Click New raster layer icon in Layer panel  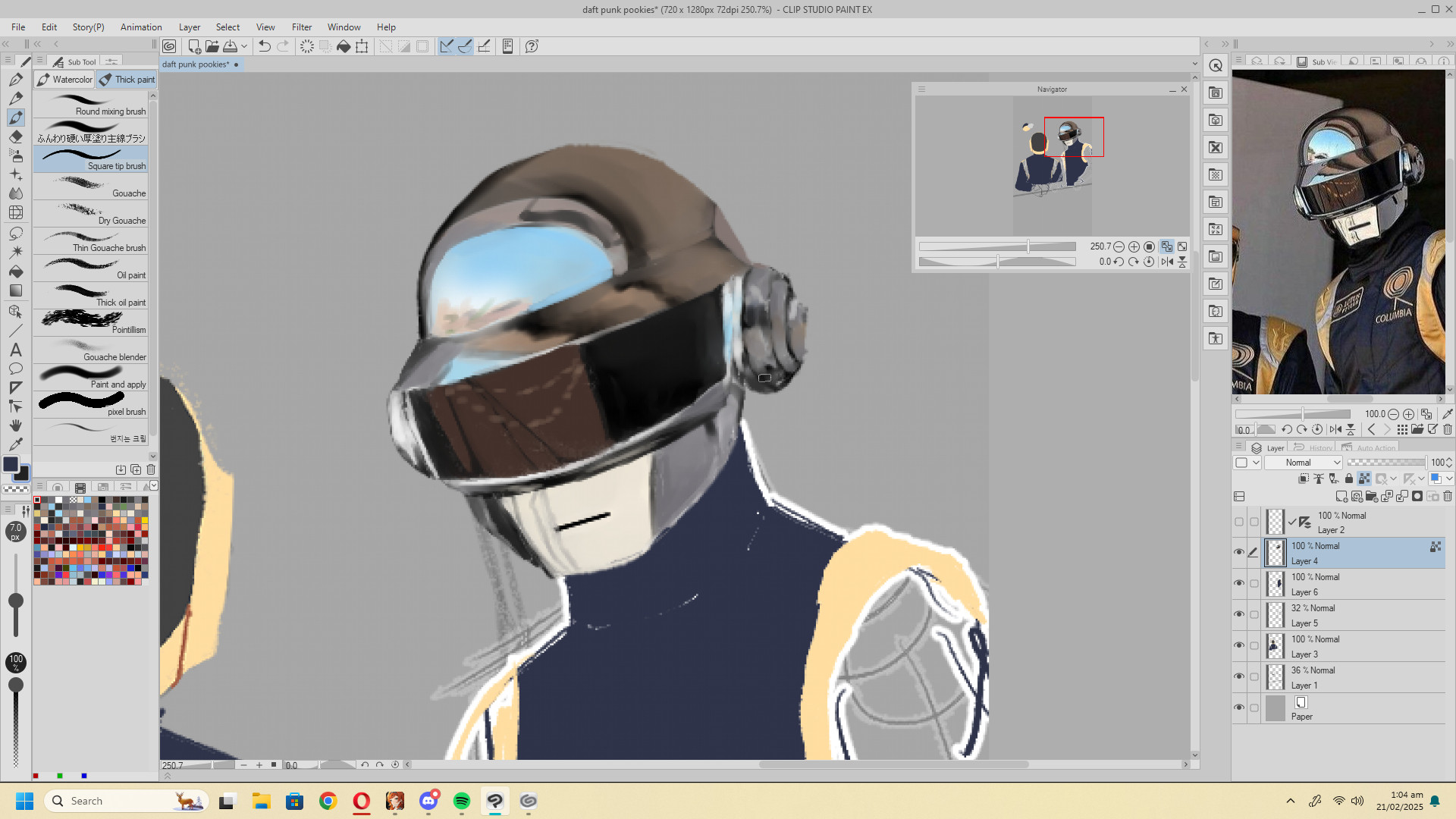[x=1341, y=497]
